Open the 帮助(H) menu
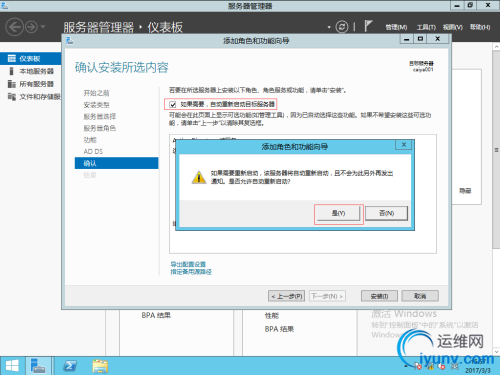The width and height of the screenshot is (500, 375). click(x=480, y=27)
